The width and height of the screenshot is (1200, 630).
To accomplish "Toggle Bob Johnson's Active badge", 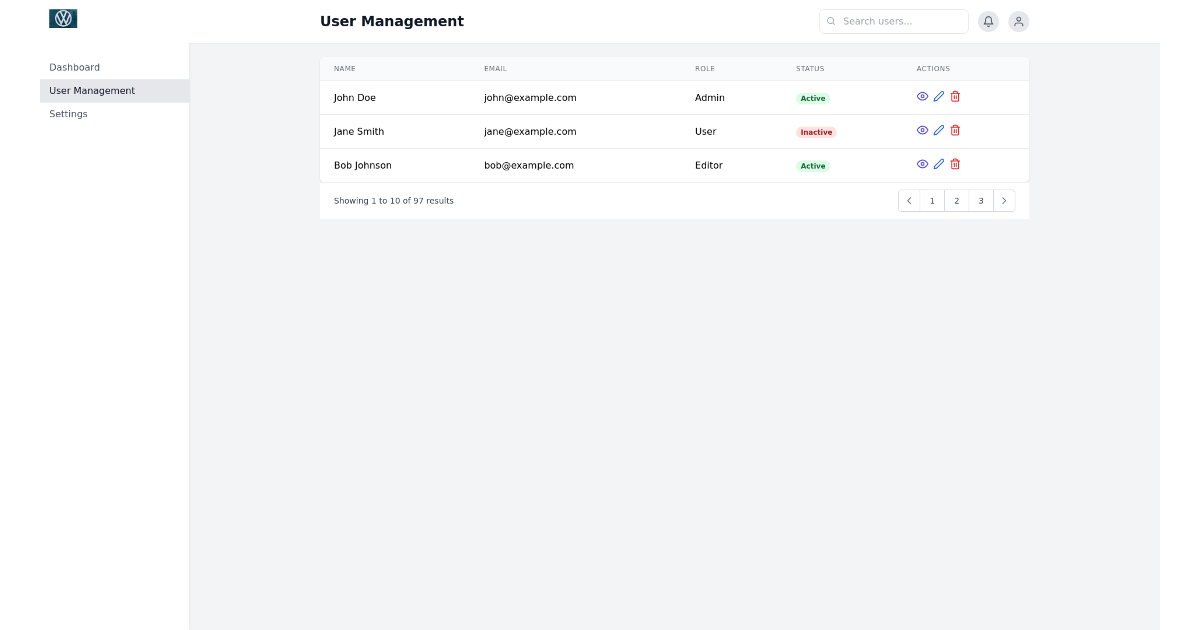I will (x=813, y=165).
